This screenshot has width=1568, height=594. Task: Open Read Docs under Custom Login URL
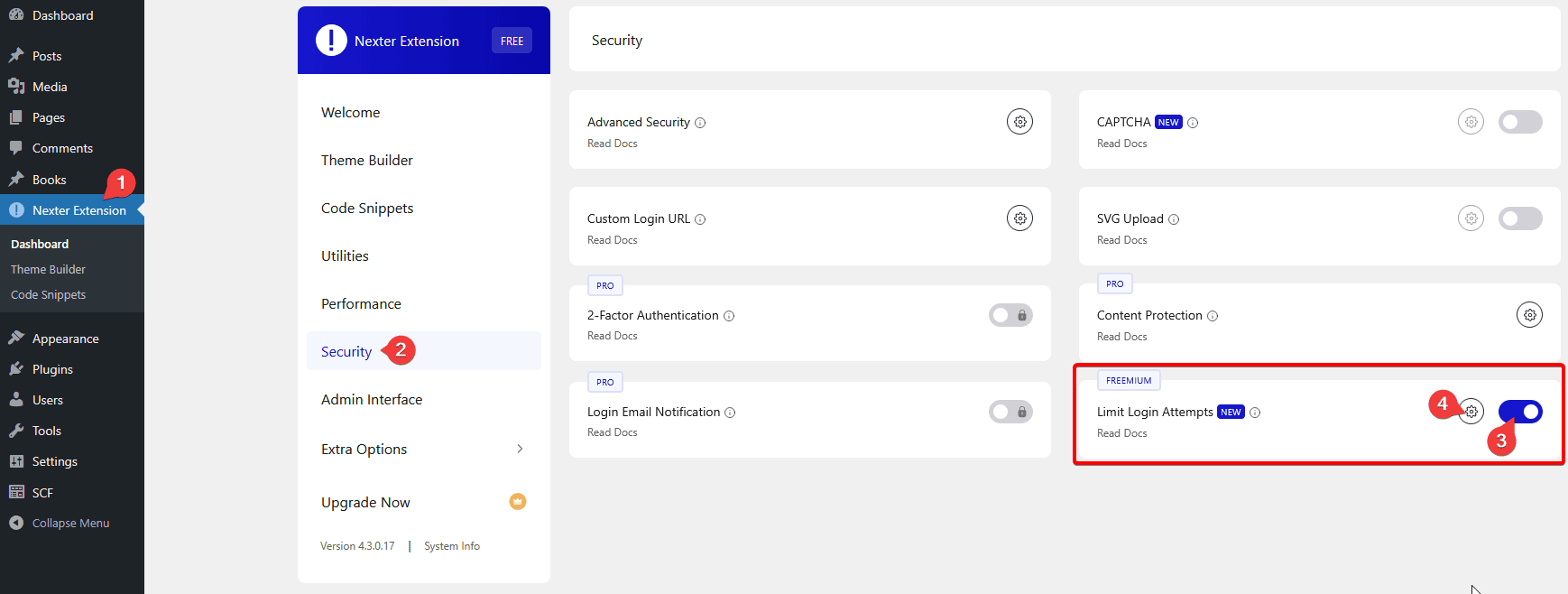(613, 240)
